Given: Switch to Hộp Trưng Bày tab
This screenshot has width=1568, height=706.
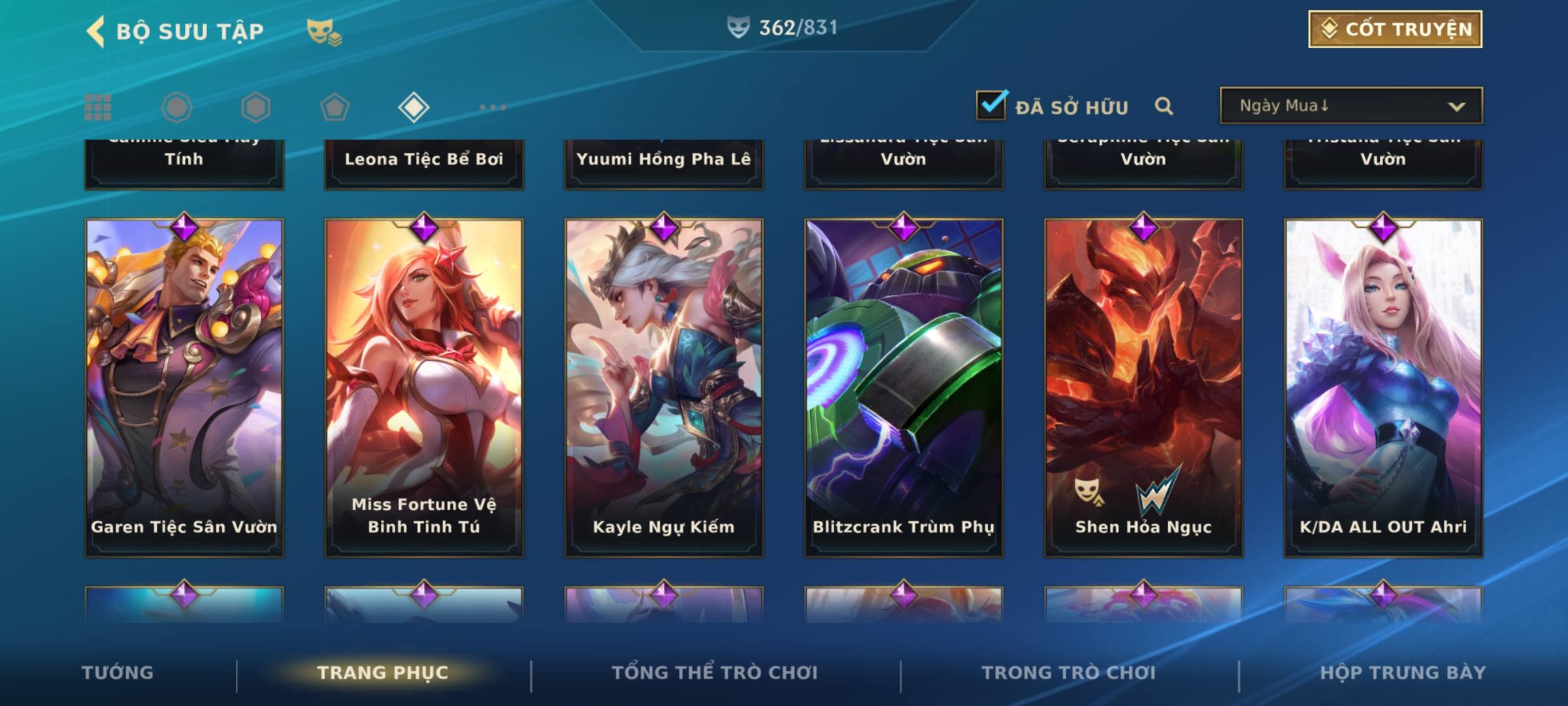Looking at the screenshot, I should (x=1403, y=672).
